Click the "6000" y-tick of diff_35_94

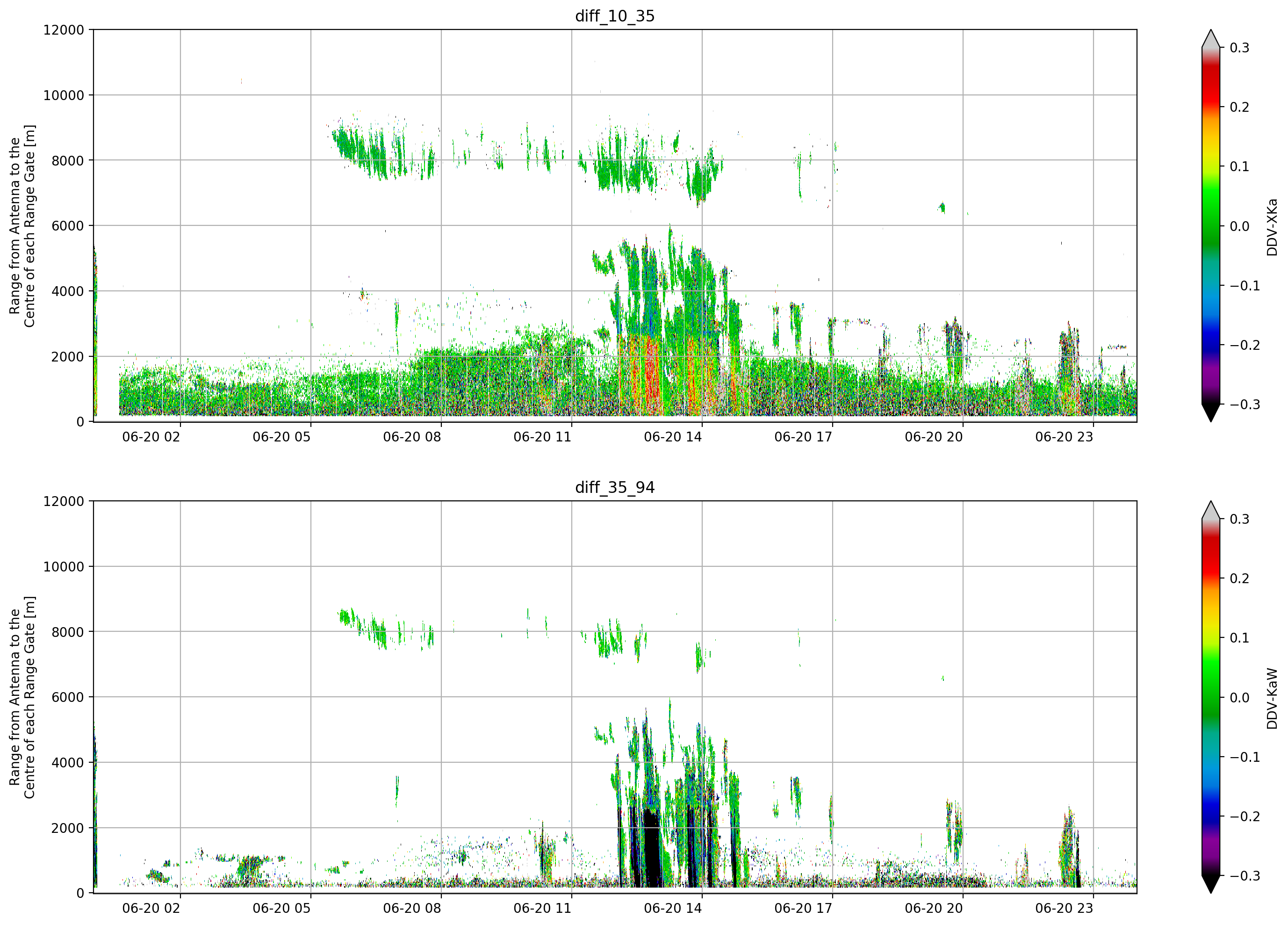pyautogui.click(x=68, y=697)
